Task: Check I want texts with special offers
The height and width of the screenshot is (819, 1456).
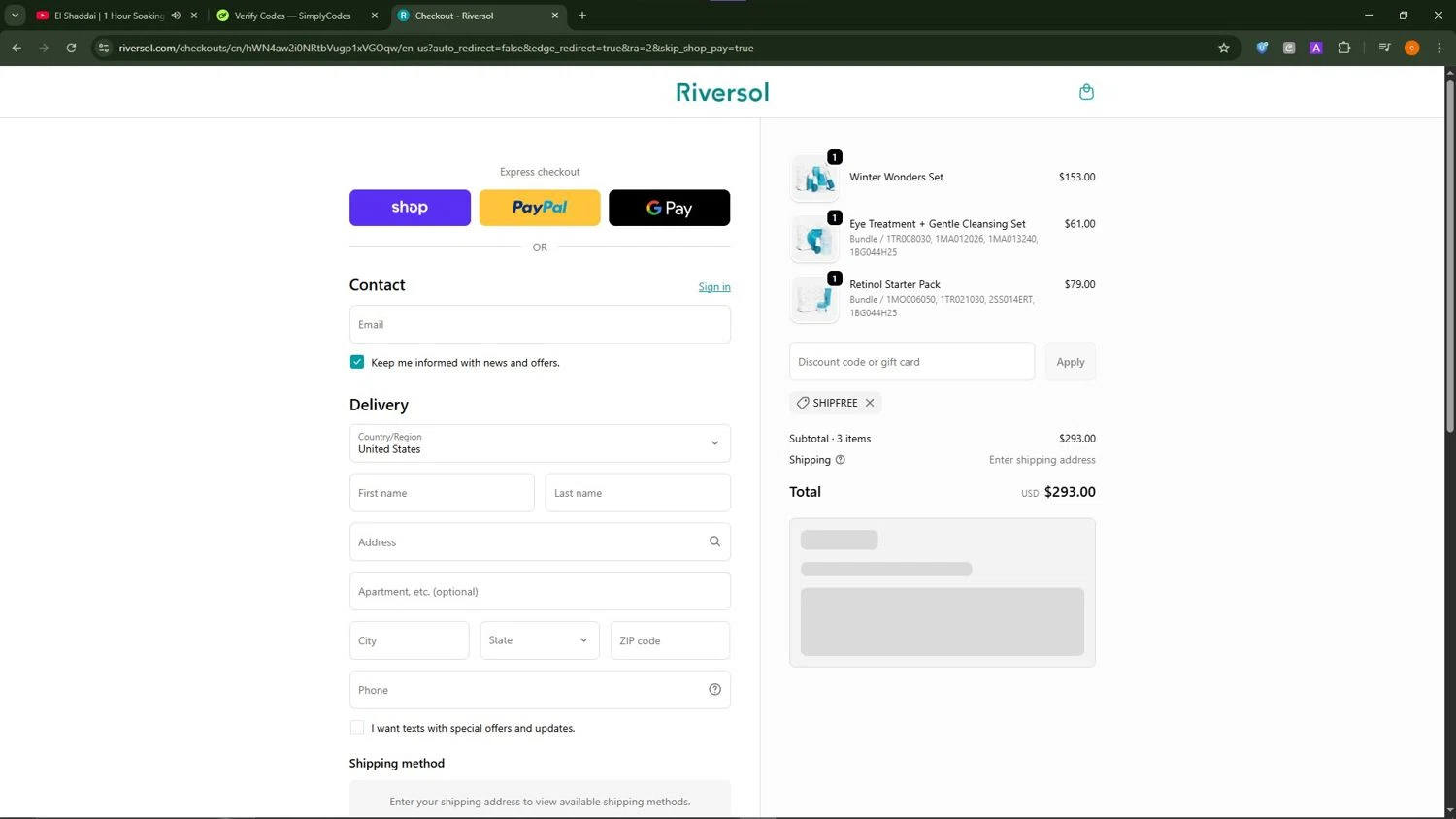Action: coord(357,728)
